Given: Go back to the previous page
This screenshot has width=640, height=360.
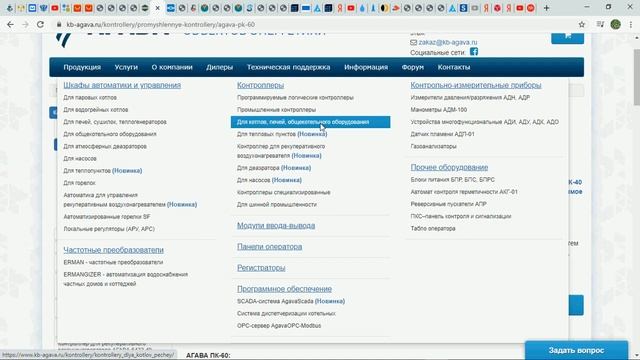Looking at the screenshot, I should click(x=10, y=24).
